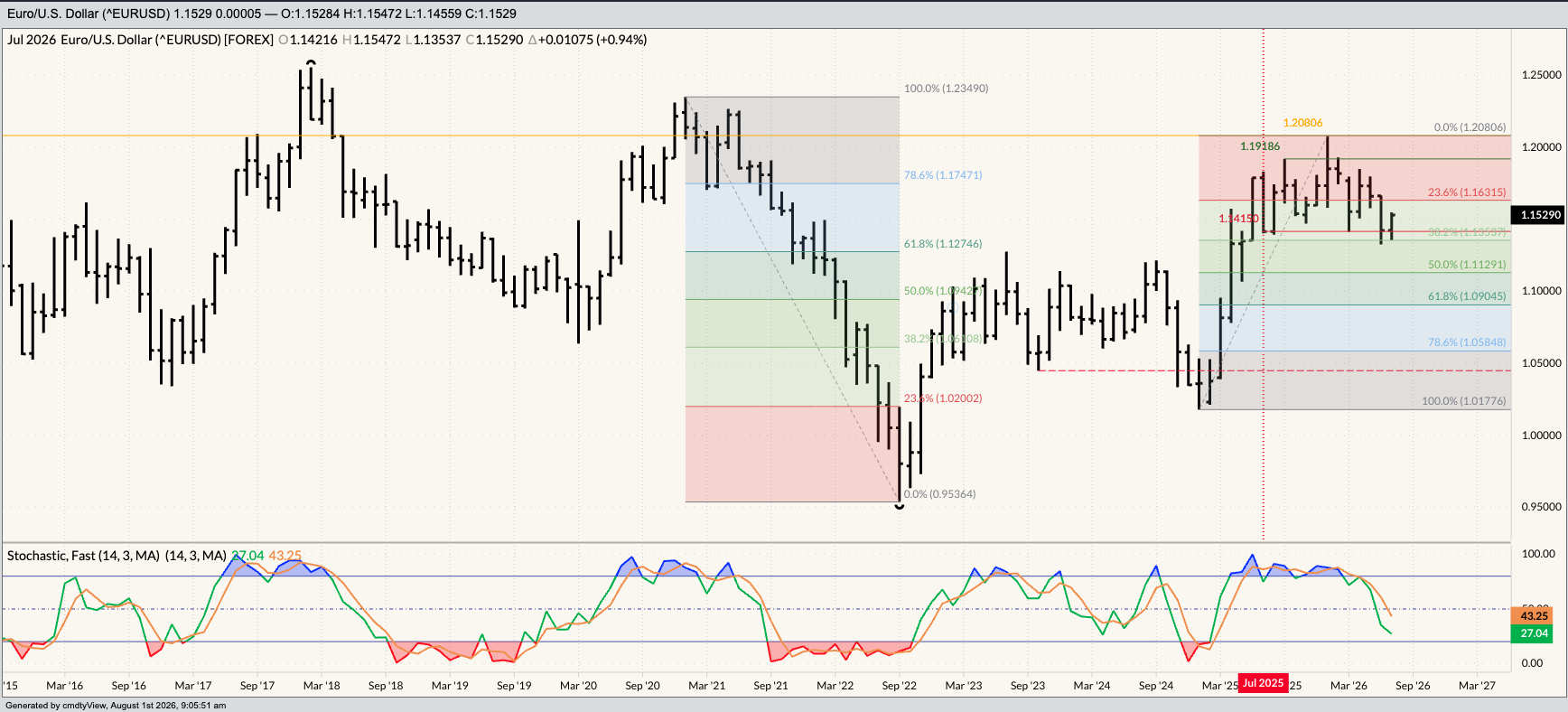Click the "1.00000" price axis tick
Viewport: 1568px width, 712px height.
(x=1542, y=436)
